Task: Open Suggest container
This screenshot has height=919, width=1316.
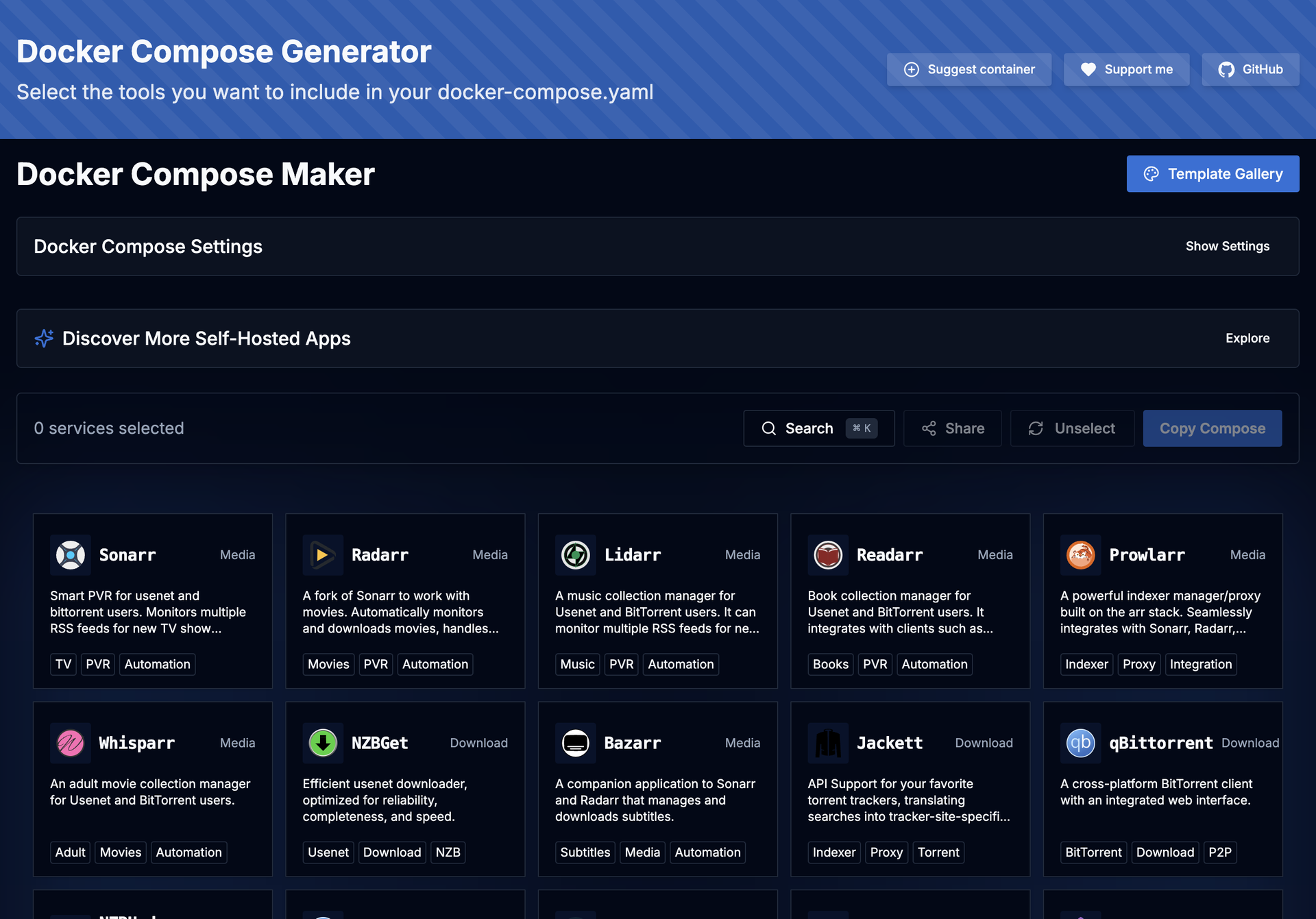Action: [969, 69]
